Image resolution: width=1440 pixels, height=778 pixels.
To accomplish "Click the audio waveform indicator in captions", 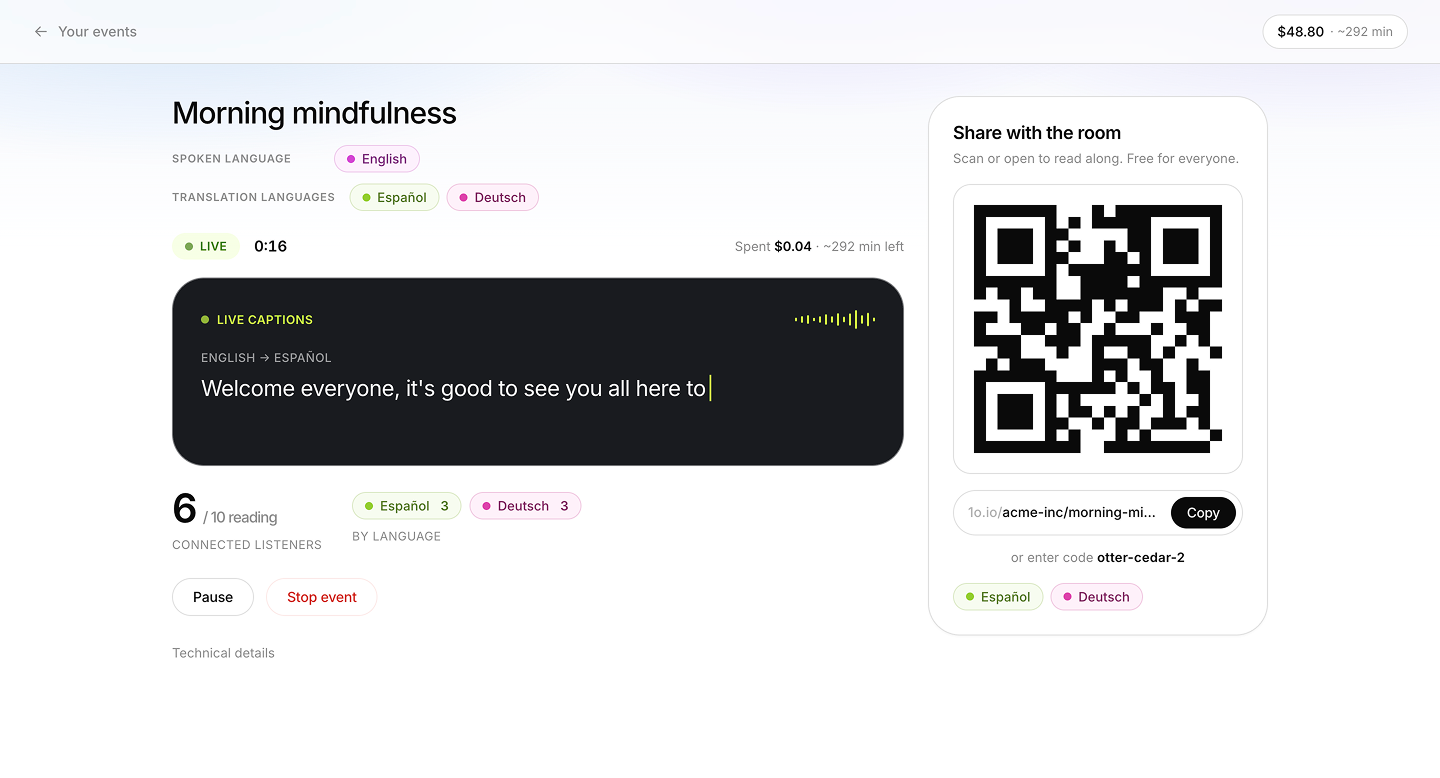I will coord(835,319).
